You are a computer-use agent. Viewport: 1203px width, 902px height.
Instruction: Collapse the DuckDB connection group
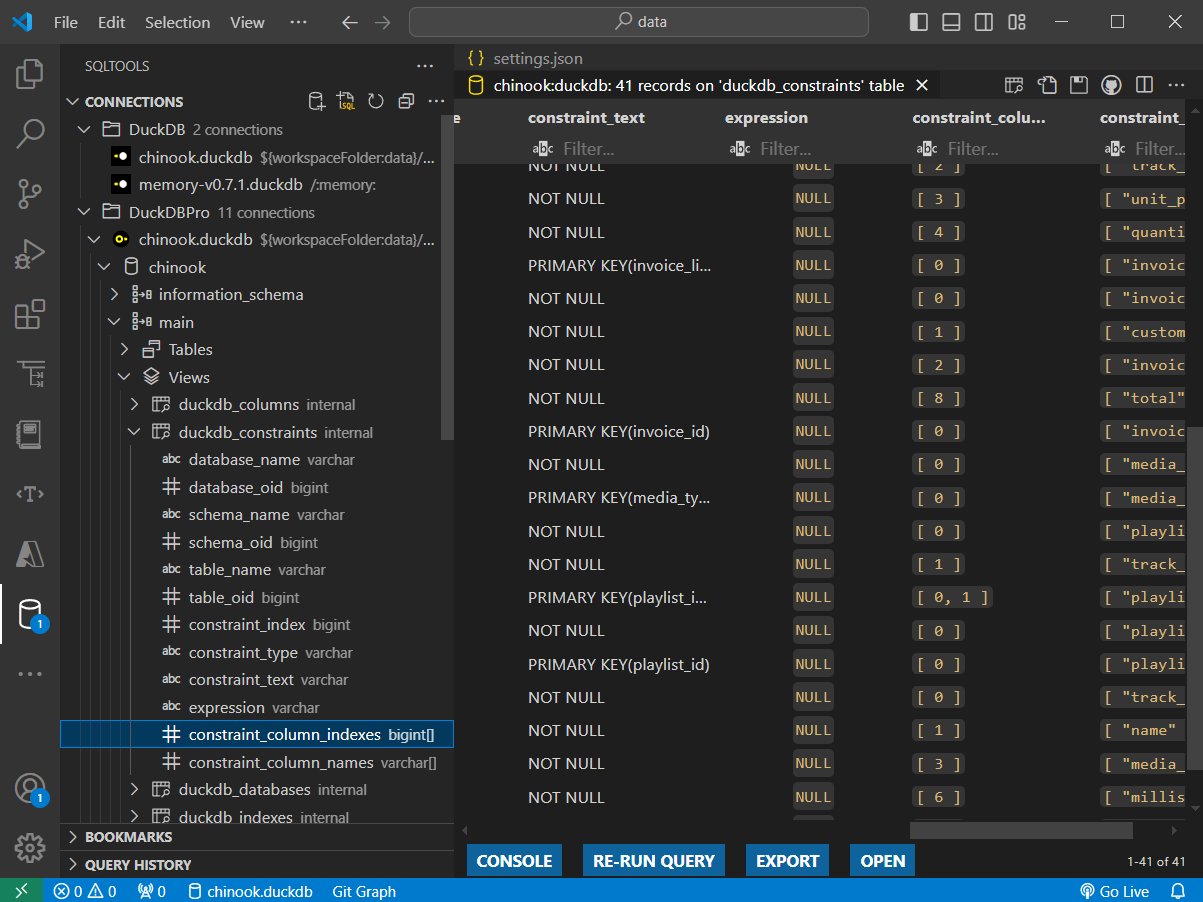[x=84, y=130]
